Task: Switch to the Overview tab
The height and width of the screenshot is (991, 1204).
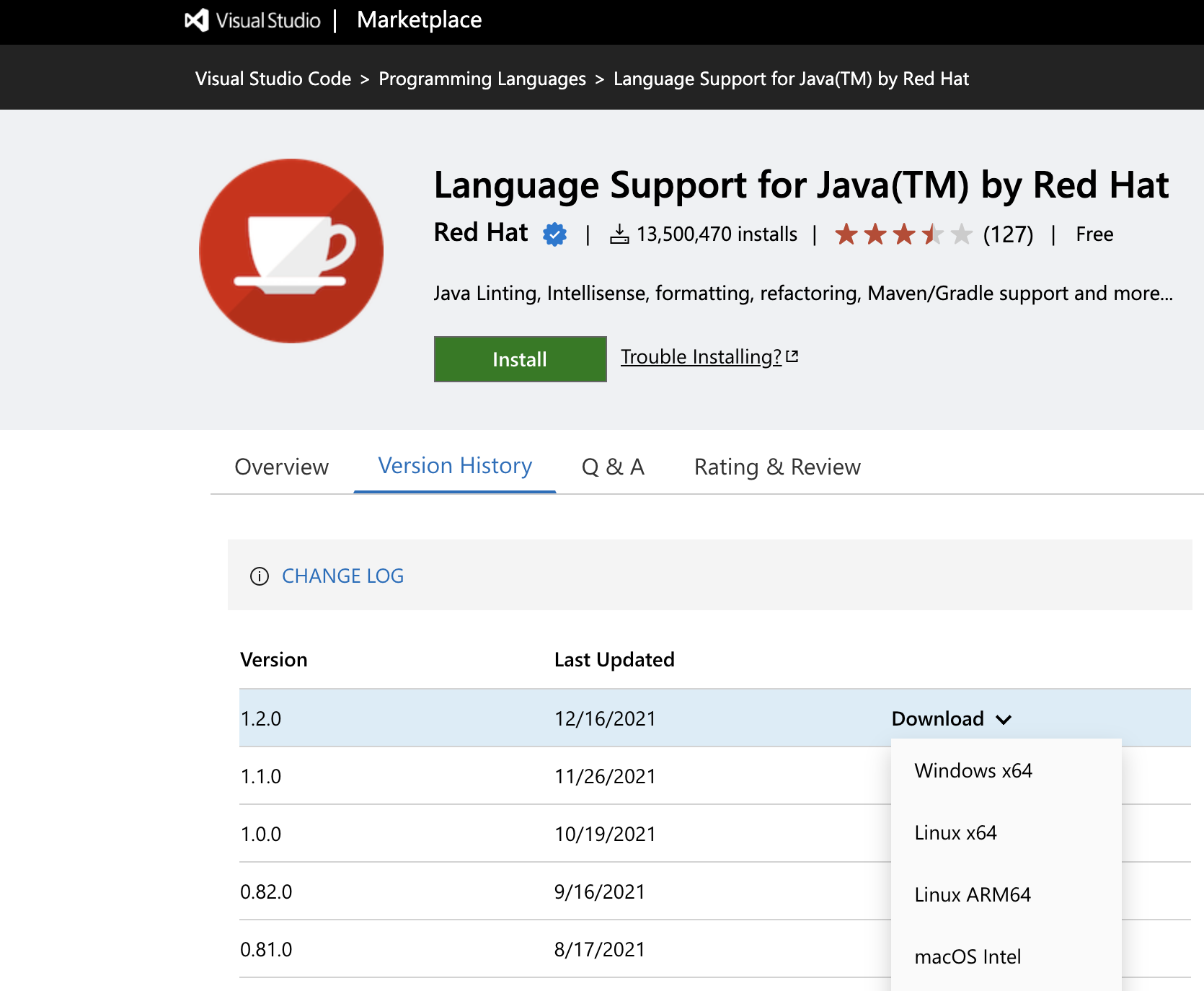Action: pos(281,467)
